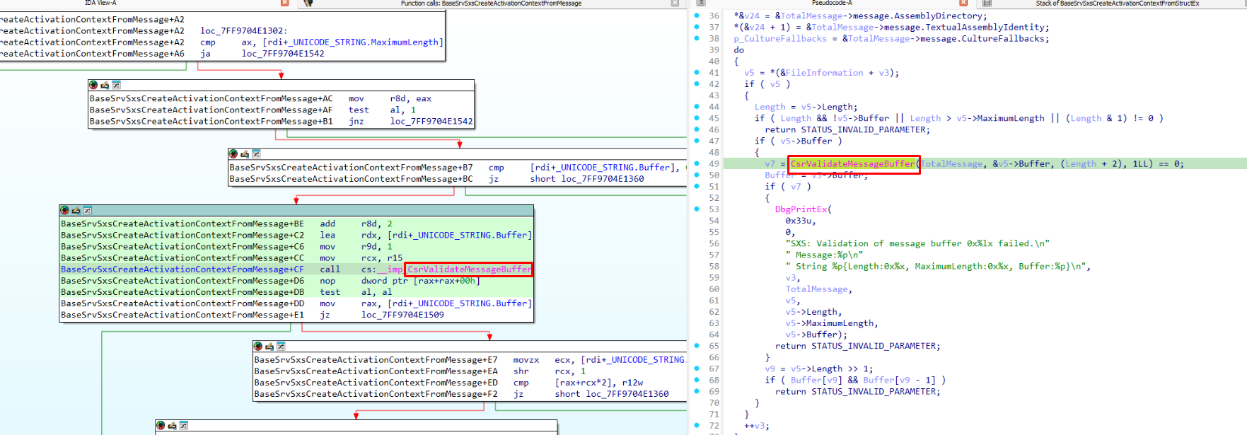Click the group icon on the 'mov r8d, eax' node

(116, 86)
